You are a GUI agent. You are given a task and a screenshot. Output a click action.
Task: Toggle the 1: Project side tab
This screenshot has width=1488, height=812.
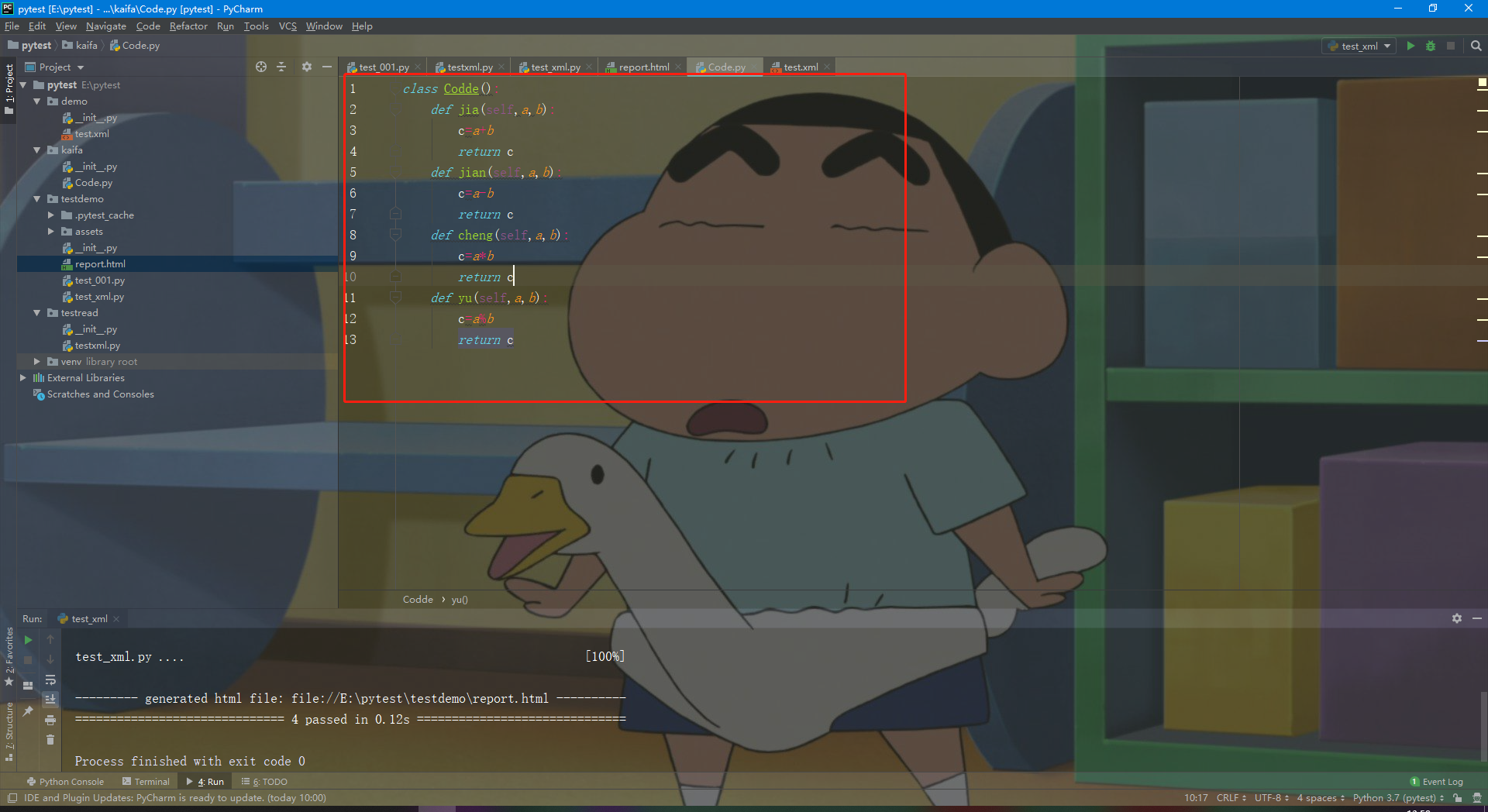(9, 88)
